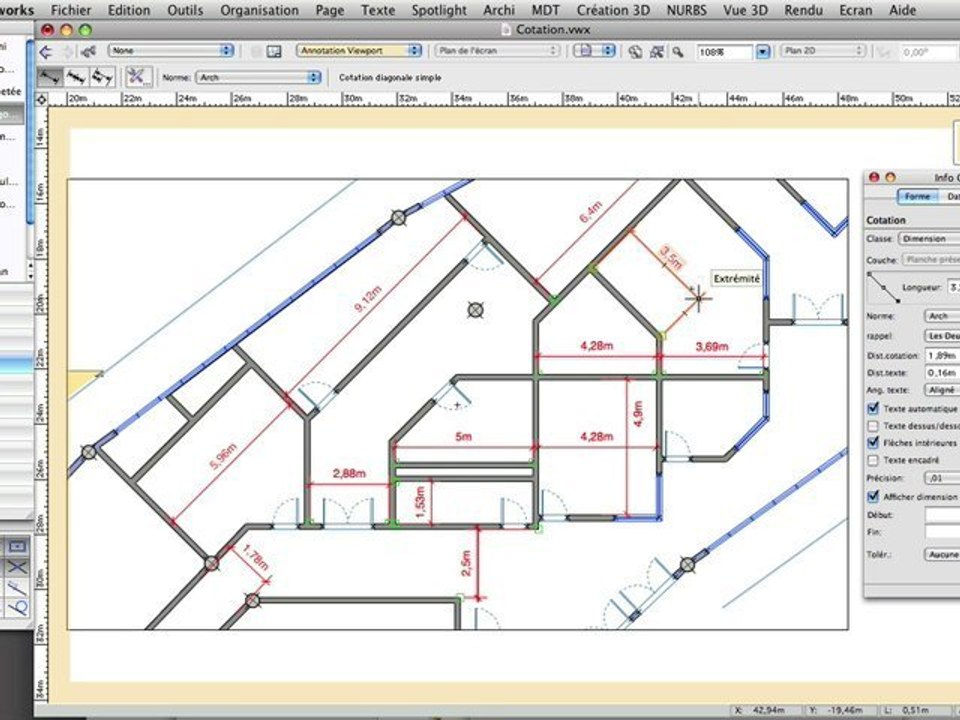Open the Tolér. Aucune dropdown
This screenshot has height=720, width=960.
(x=942, y=554)
